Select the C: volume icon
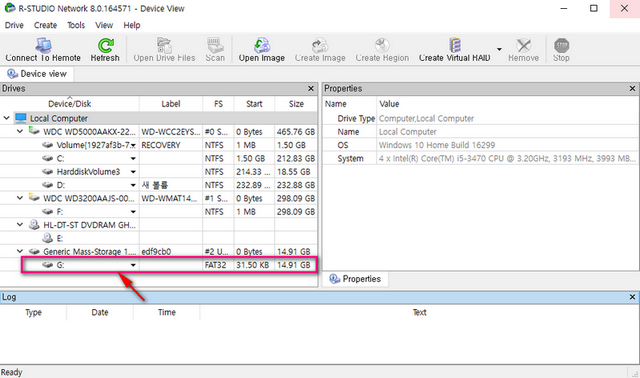The width and height of the screenshot is (640, 378). (48, 158)
